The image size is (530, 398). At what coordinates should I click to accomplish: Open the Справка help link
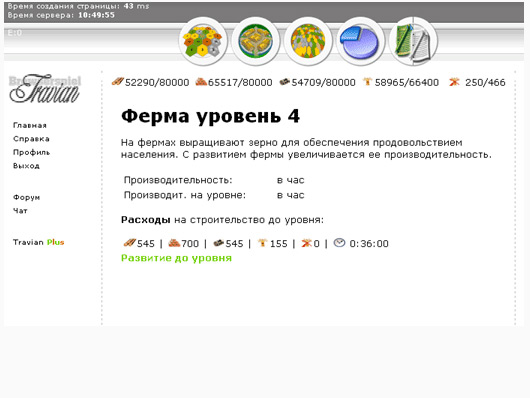coord(31,139)
